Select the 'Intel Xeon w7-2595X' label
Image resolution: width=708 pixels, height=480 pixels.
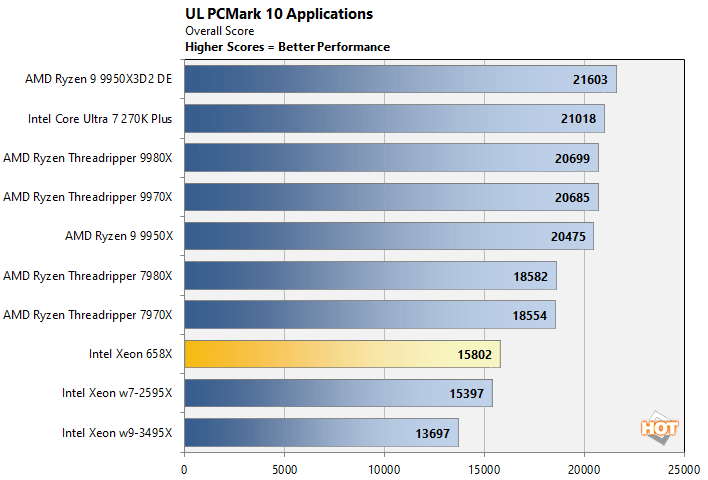click(x=117, y=393)
